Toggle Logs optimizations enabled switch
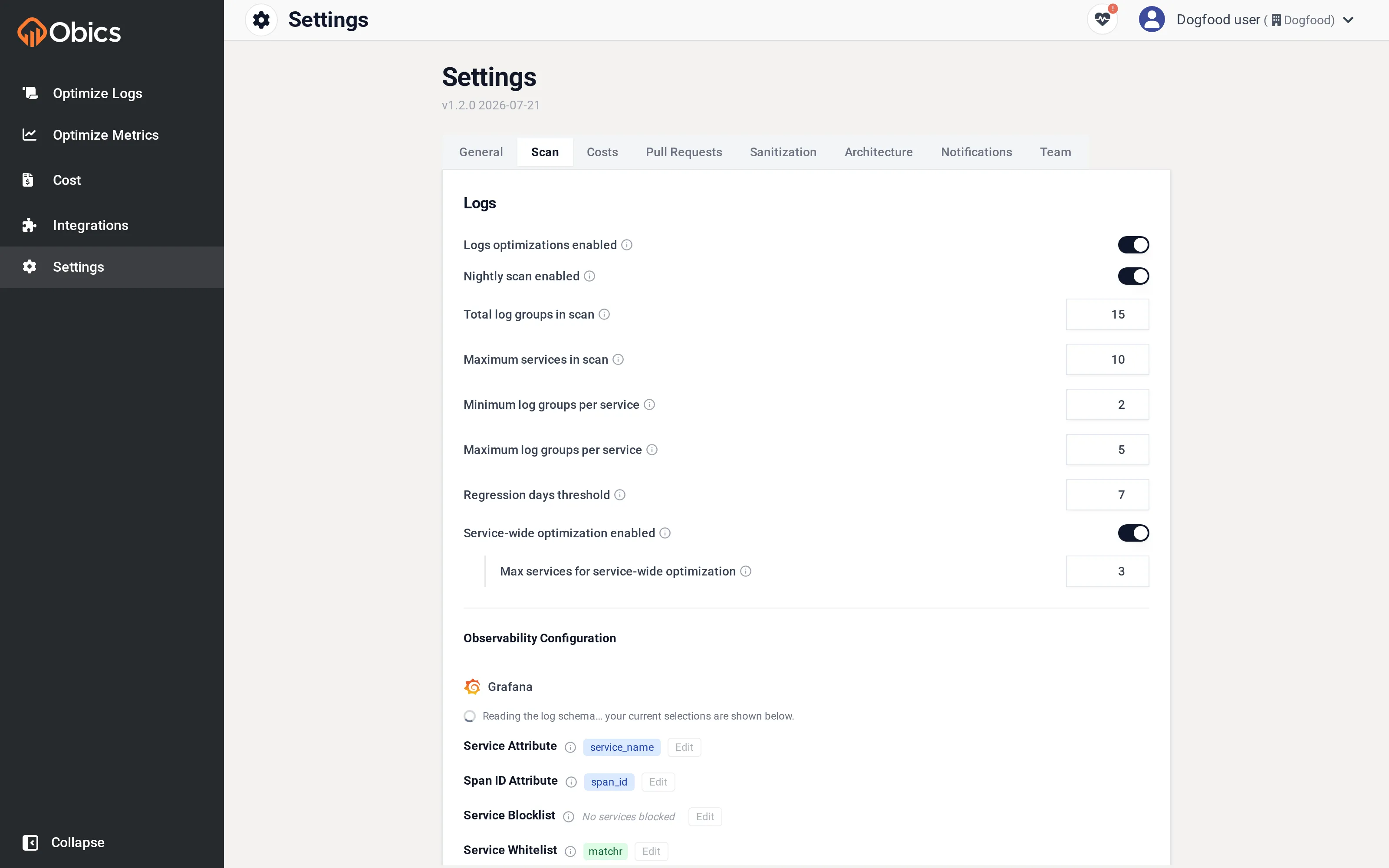Viewport: 1389px width, 868px height. (x=1133, y=245)
